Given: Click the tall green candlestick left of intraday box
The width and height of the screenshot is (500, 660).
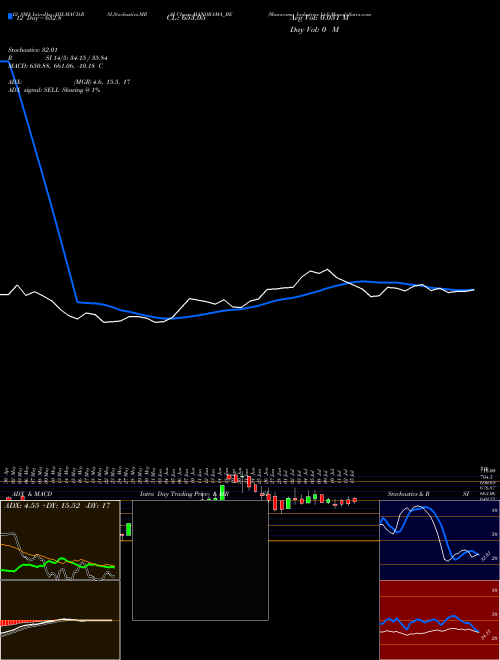Looking at the screenshot, I should click(x=128, y=530).
